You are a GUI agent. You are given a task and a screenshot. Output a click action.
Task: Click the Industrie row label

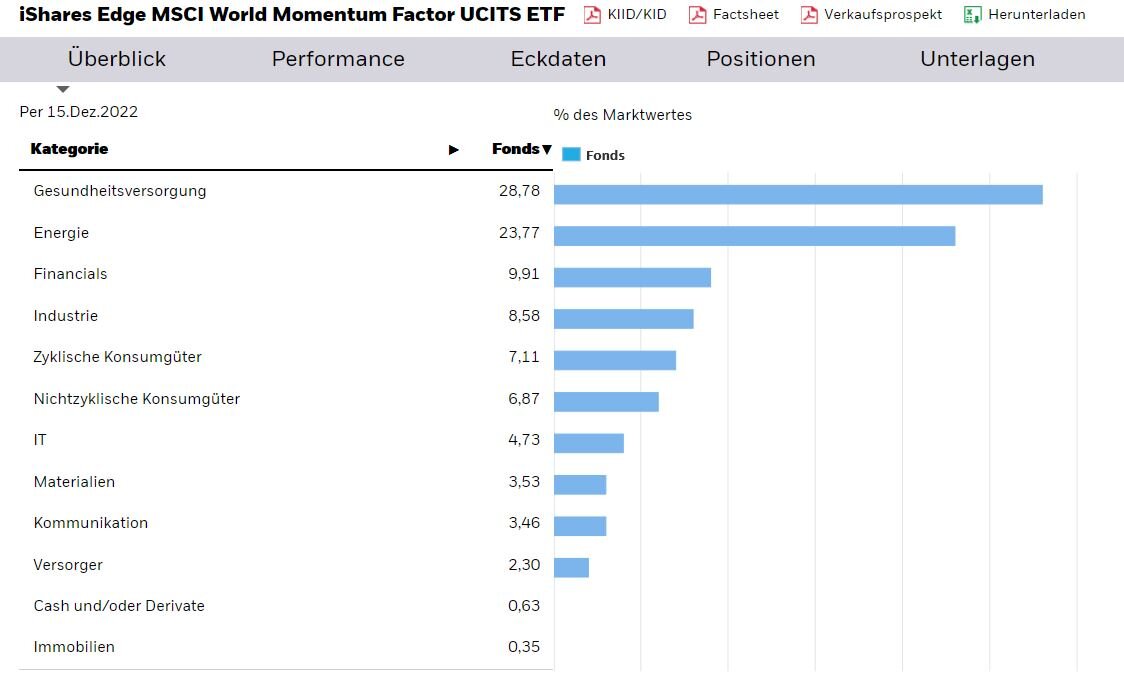65,316
